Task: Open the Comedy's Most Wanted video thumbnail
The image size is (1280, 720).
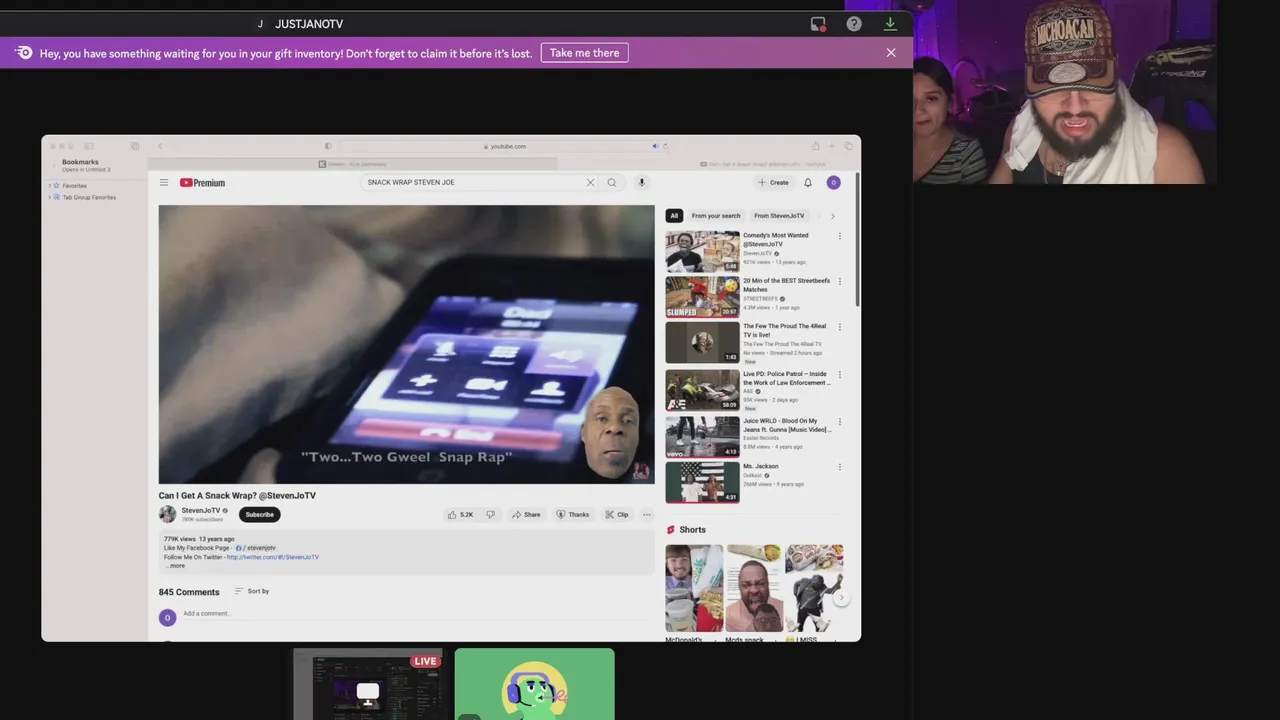Action: point(703,252)
